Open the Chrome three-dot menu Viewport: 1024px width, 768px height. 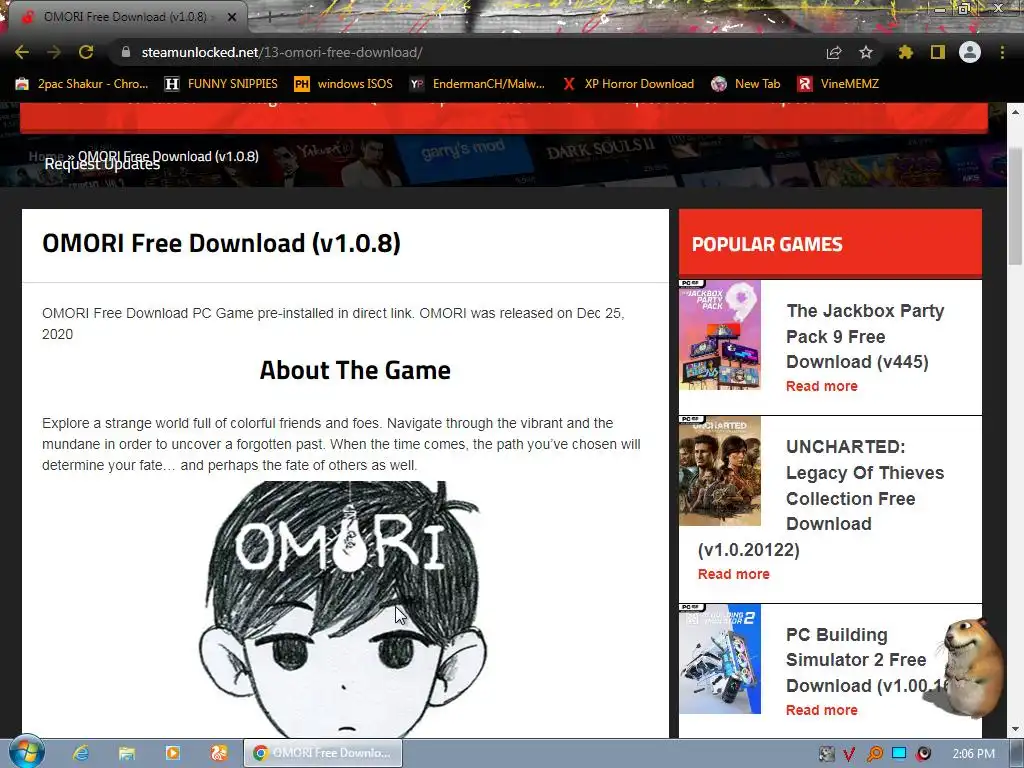1002,52
